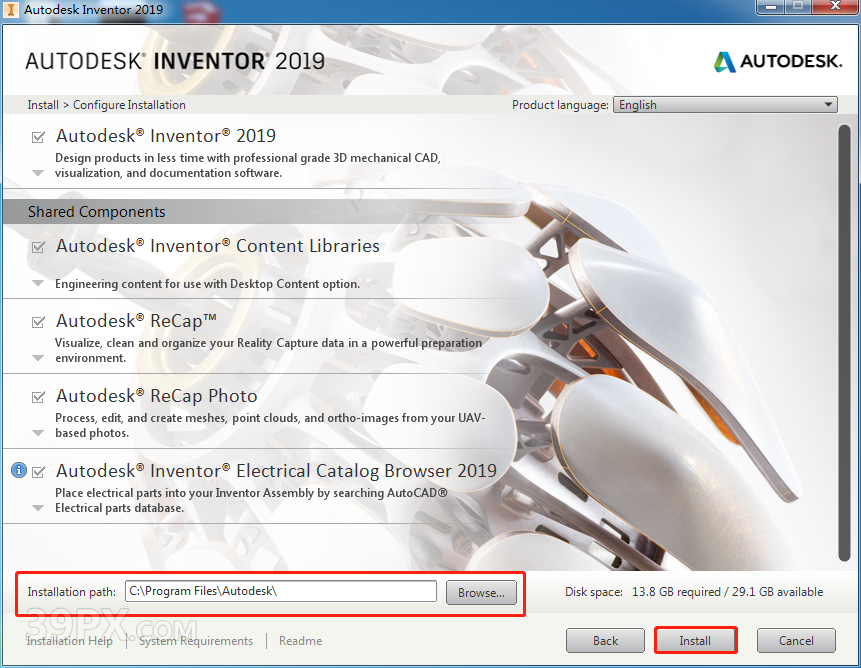The height and width of the screenshot is (668, 861).
Task: Click the Autodesk logo at top right
Action: [778, 61]
